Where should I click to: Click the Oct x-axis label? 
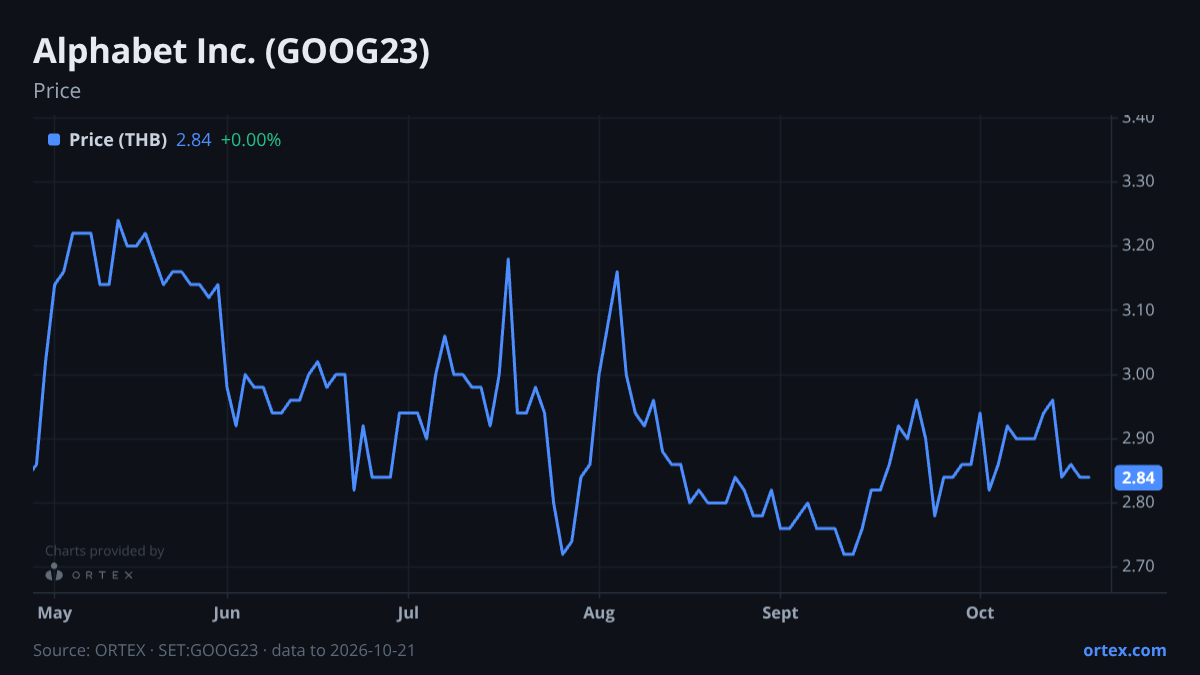point(980,613)
